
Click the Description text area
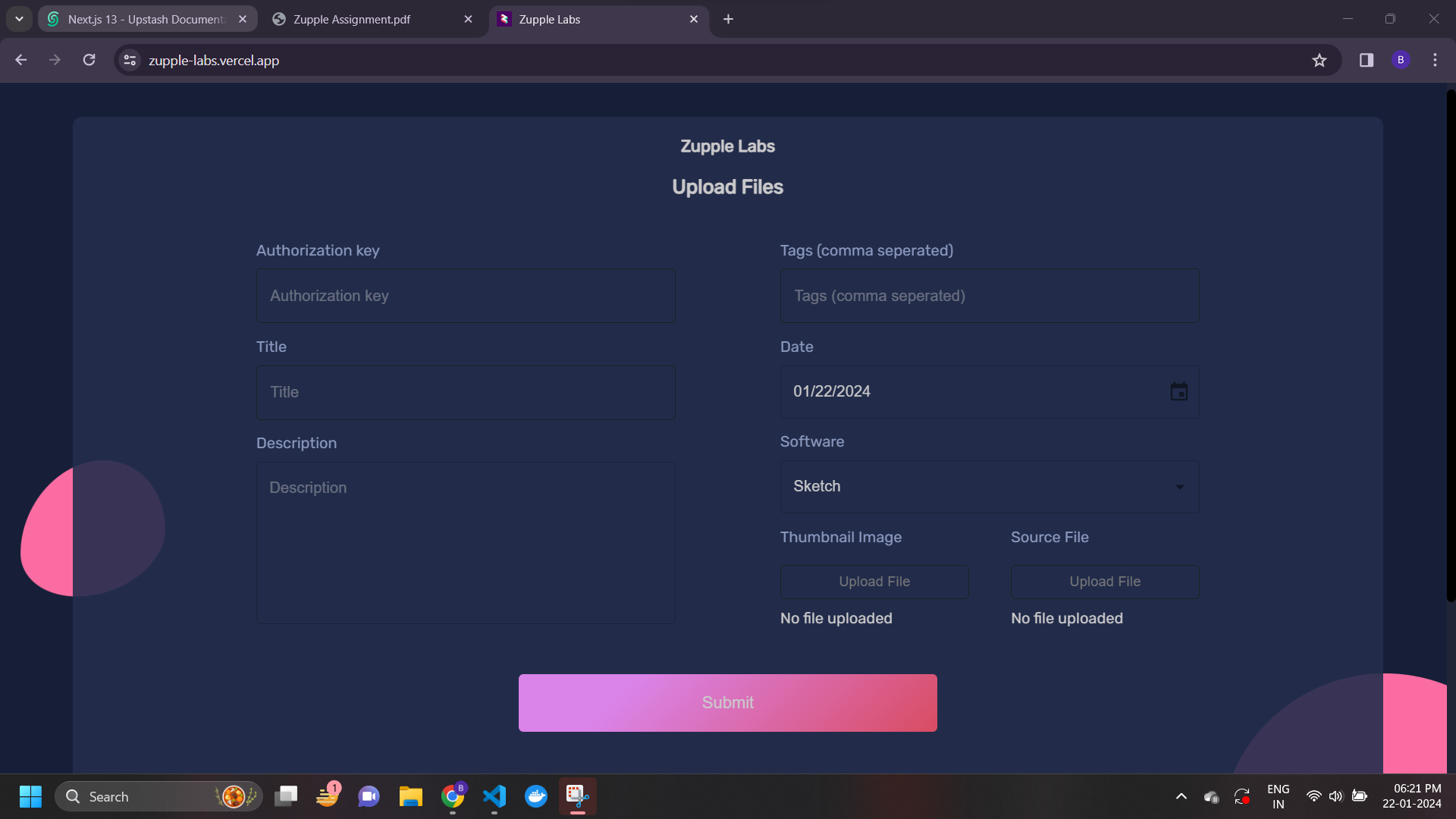pos(466,543)
